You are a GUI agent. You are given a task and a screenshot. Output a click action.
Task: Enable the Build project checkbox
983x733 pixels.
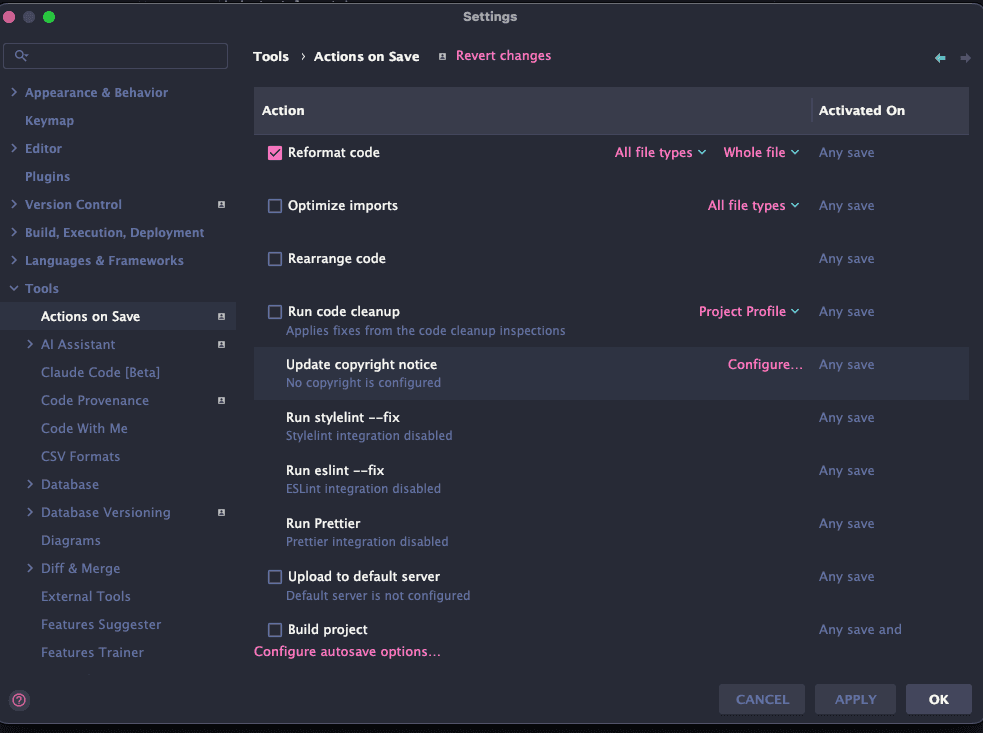click(x=275, y=630)
